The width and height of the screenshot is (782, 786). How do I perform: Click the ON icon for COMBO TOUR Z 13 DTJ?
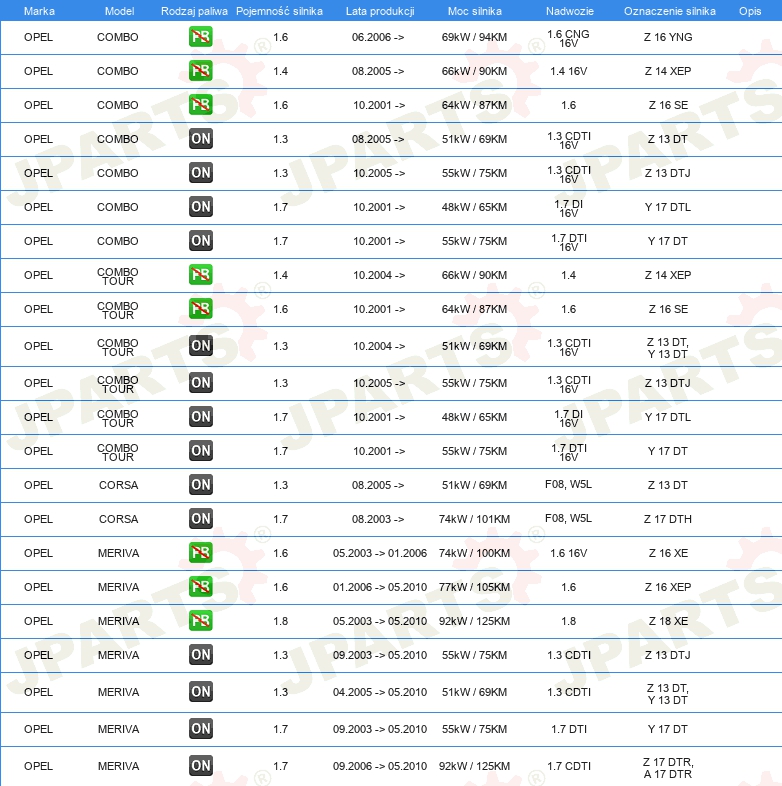click(201, 383)
